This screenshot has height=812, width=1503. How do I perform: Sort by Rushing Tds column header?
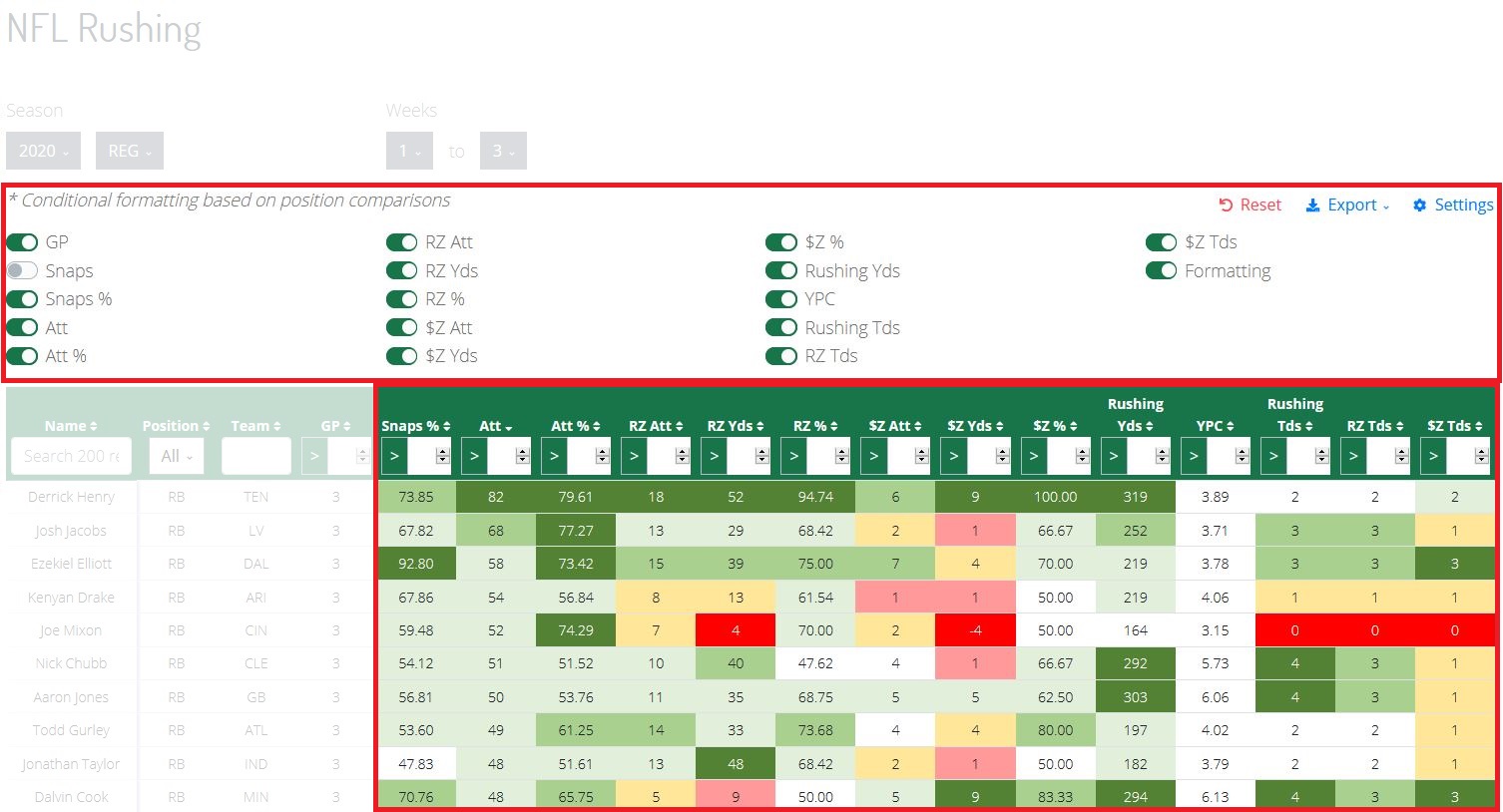pos(1295,415)
